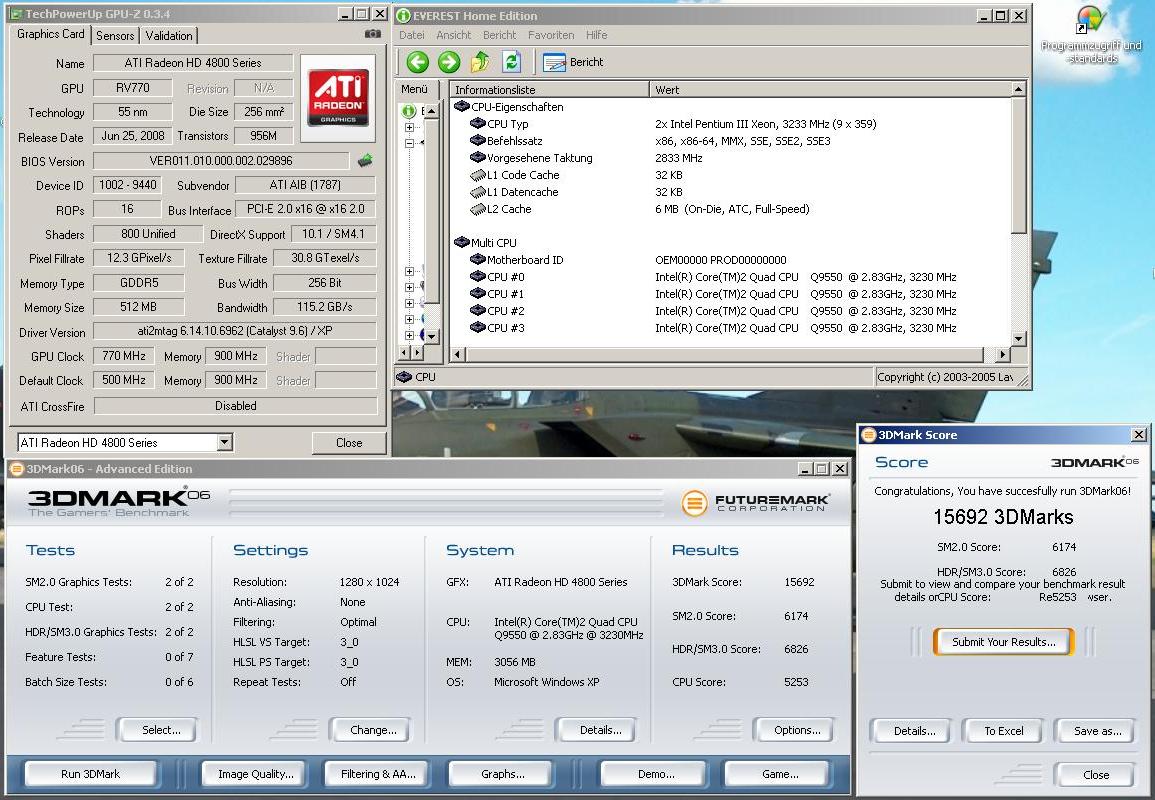Click the GPU-Z title bar icon
The image size is (1155, 800).
click(x=16, y=14)
